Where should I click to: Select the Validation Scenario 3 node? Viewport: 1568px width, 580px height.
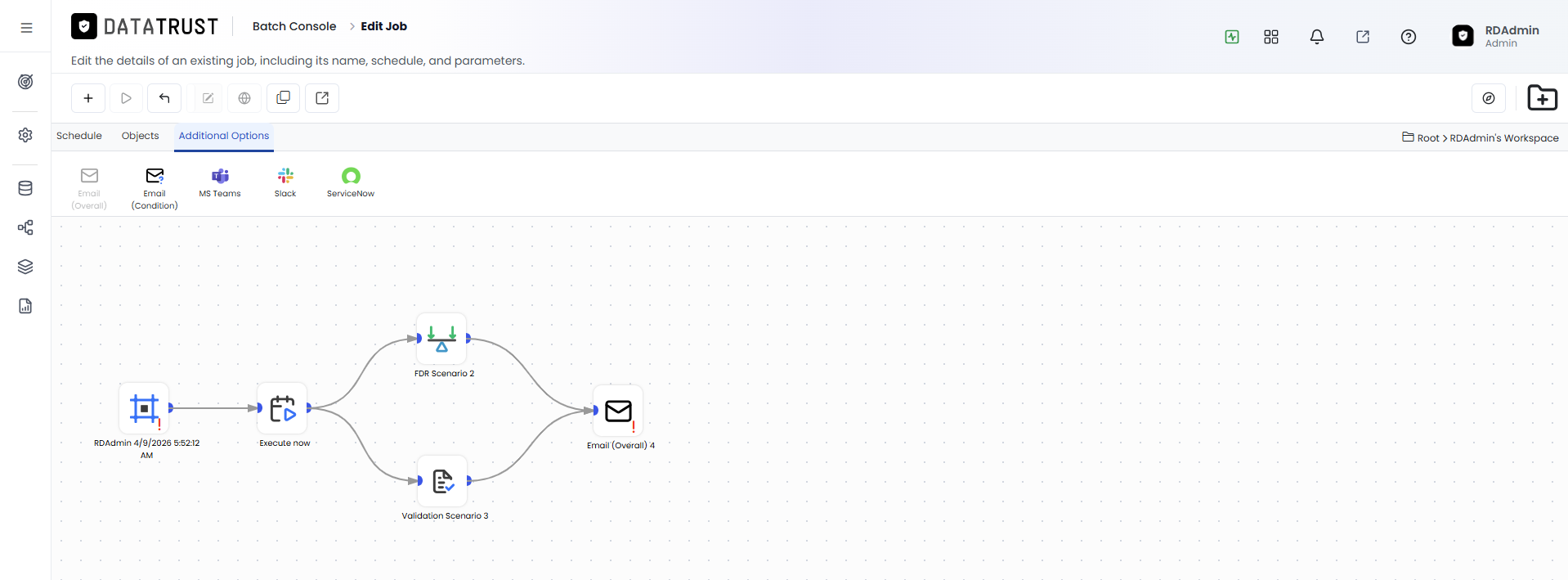pyautogui.click(x=442, y=480)
